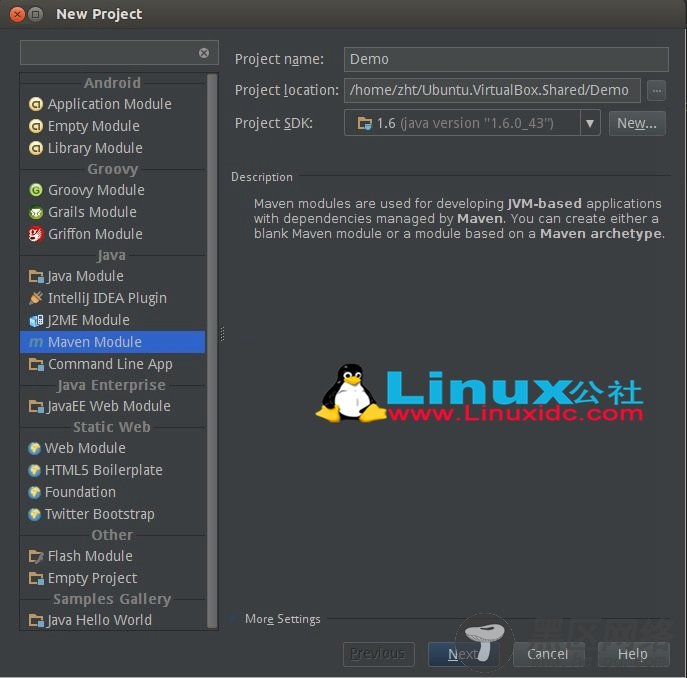Click the Foundation globe icon
The image size is (687, 678).
coord(34,492)
